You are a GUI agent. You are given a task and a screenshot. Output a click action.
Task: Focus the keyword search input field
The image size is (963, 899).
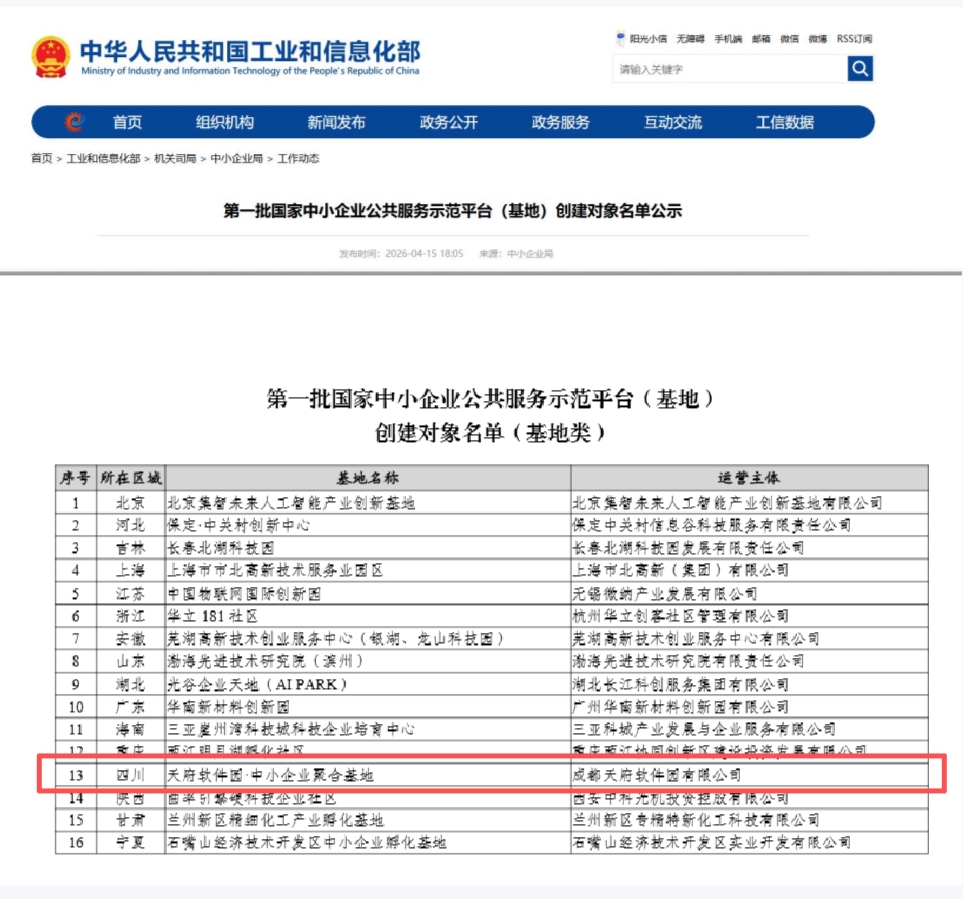(x=730, y=69)
